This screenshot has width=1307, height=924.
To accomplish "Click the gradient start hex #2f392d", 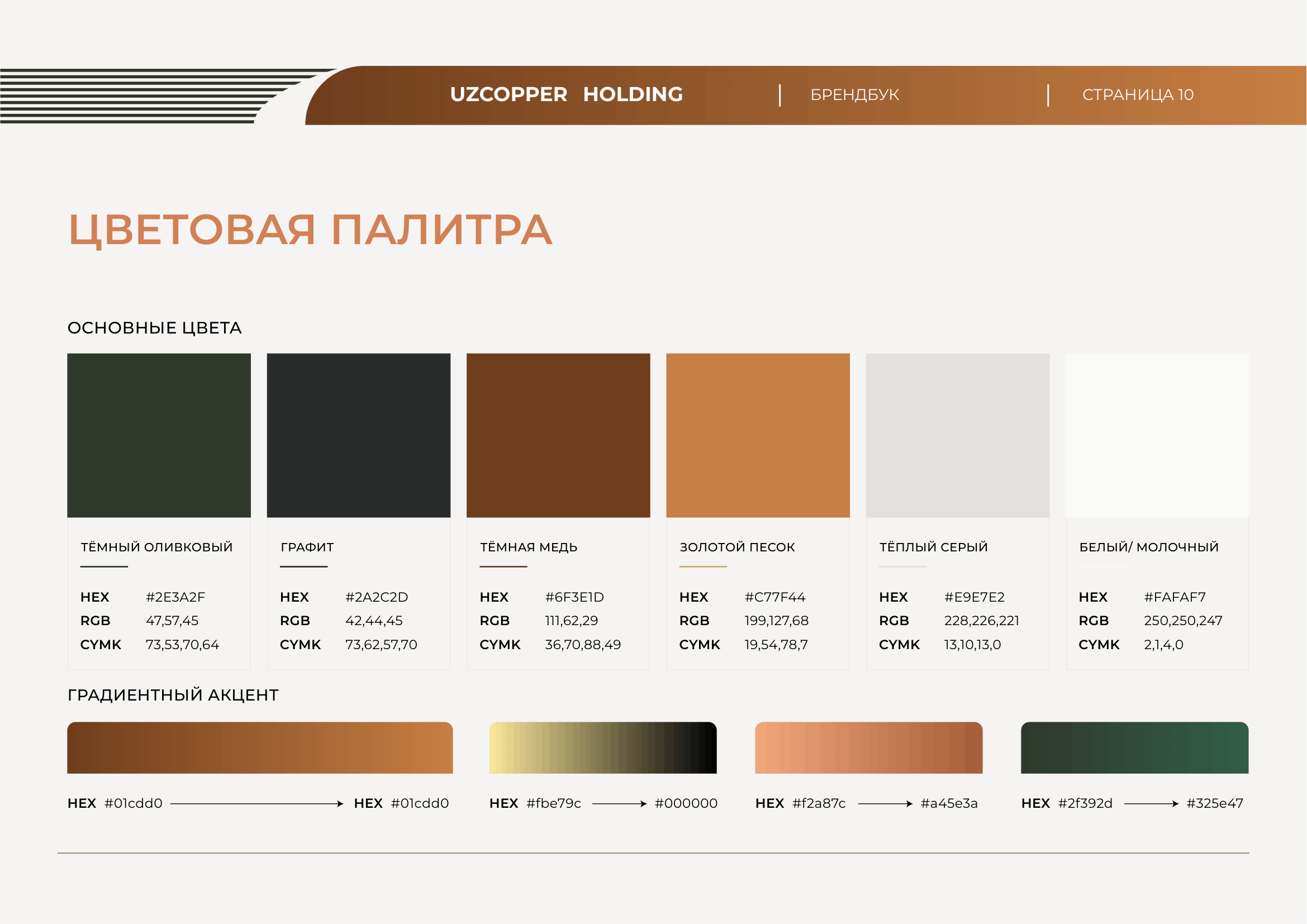I will (x=1086, y=804).
